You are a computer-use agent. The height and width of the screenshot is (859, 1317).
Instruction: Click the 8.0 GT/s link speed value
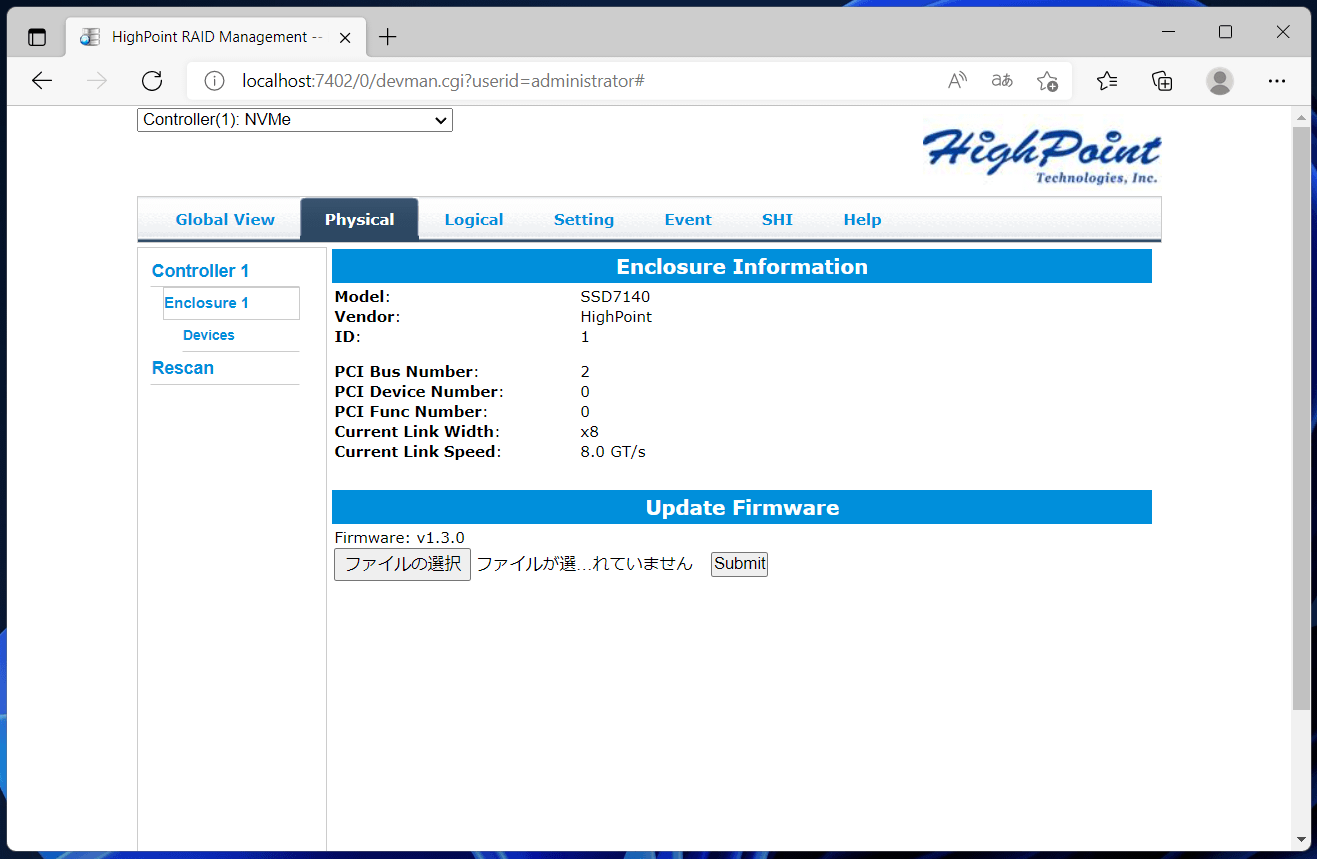(613, 452)
